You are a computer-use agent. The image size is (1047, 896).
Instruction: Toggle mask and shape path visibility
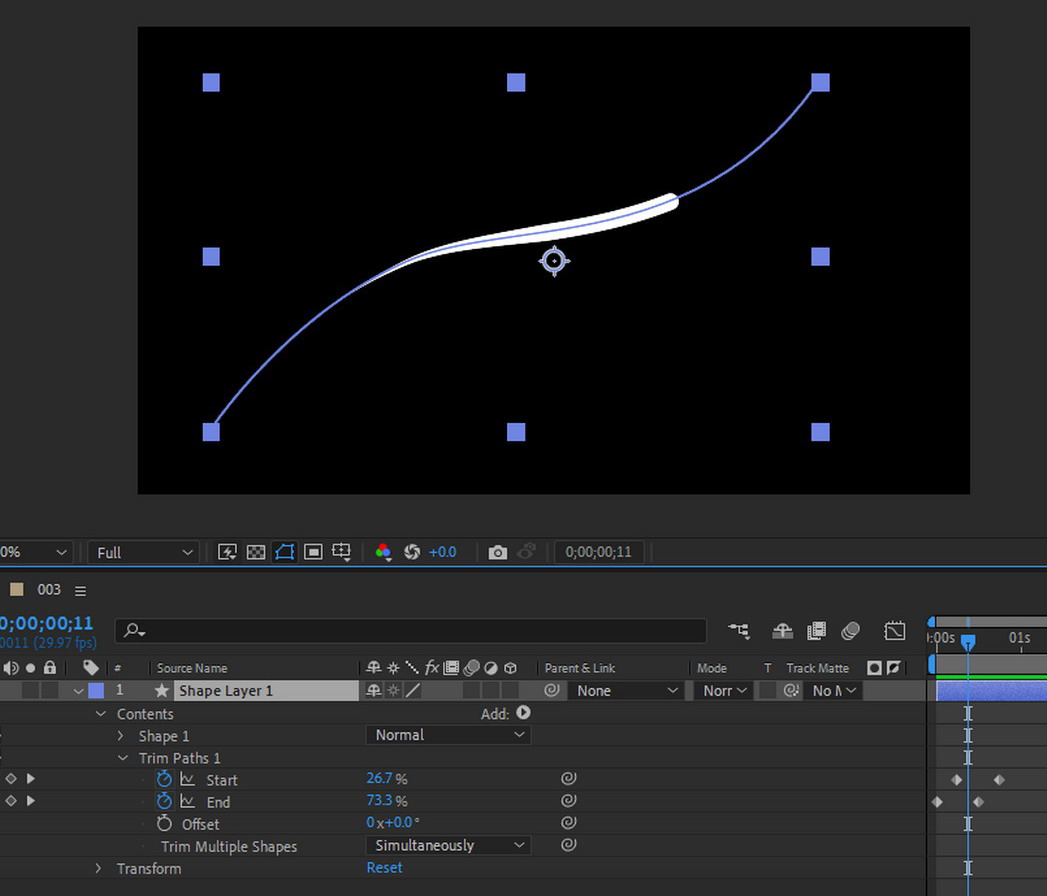(284, 552)
